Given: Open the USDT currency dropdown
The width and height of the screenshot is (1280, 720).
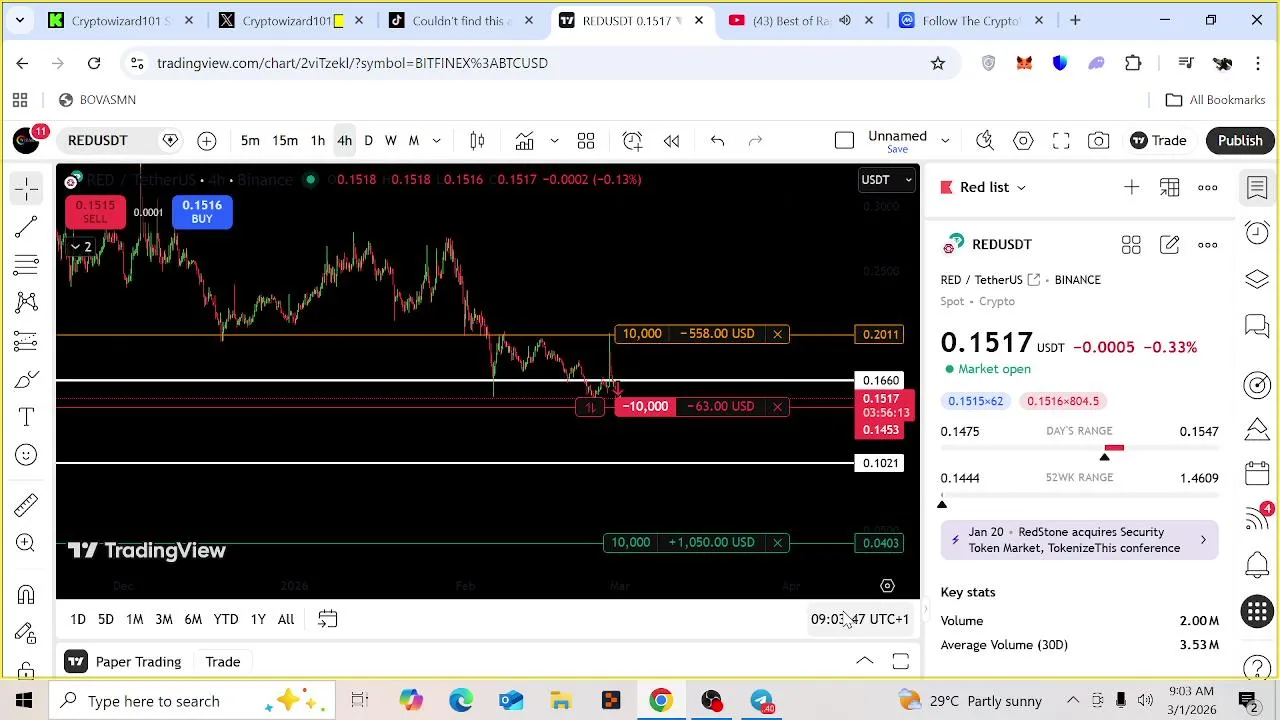Looking at the screenshot, I should [886, 180].
